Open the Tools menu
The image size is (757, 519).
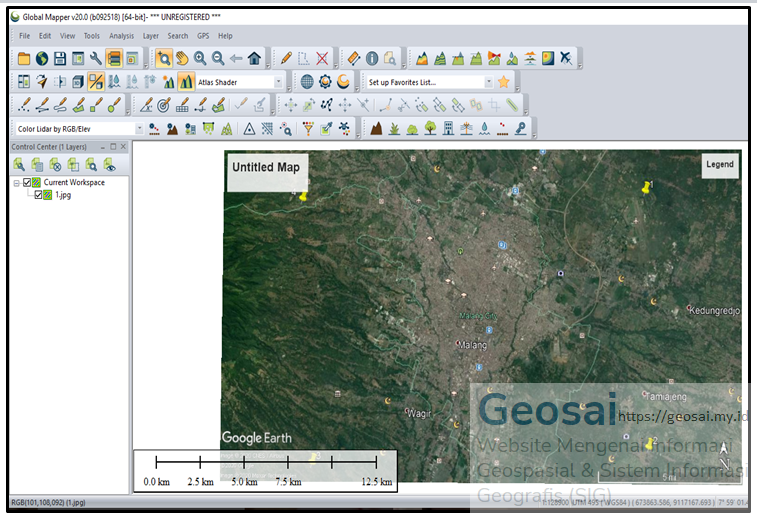pyautogui.click(x=91, y=36)
